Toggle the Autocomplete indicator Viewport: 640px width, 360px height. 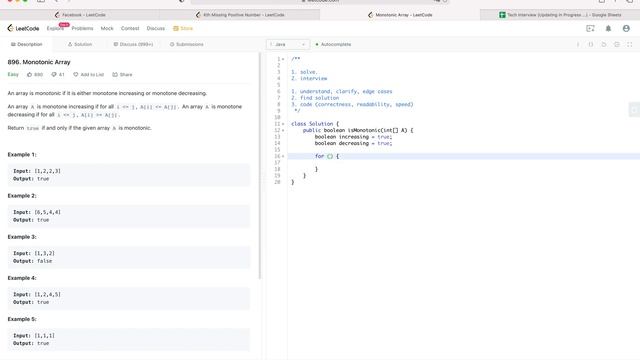333,44
